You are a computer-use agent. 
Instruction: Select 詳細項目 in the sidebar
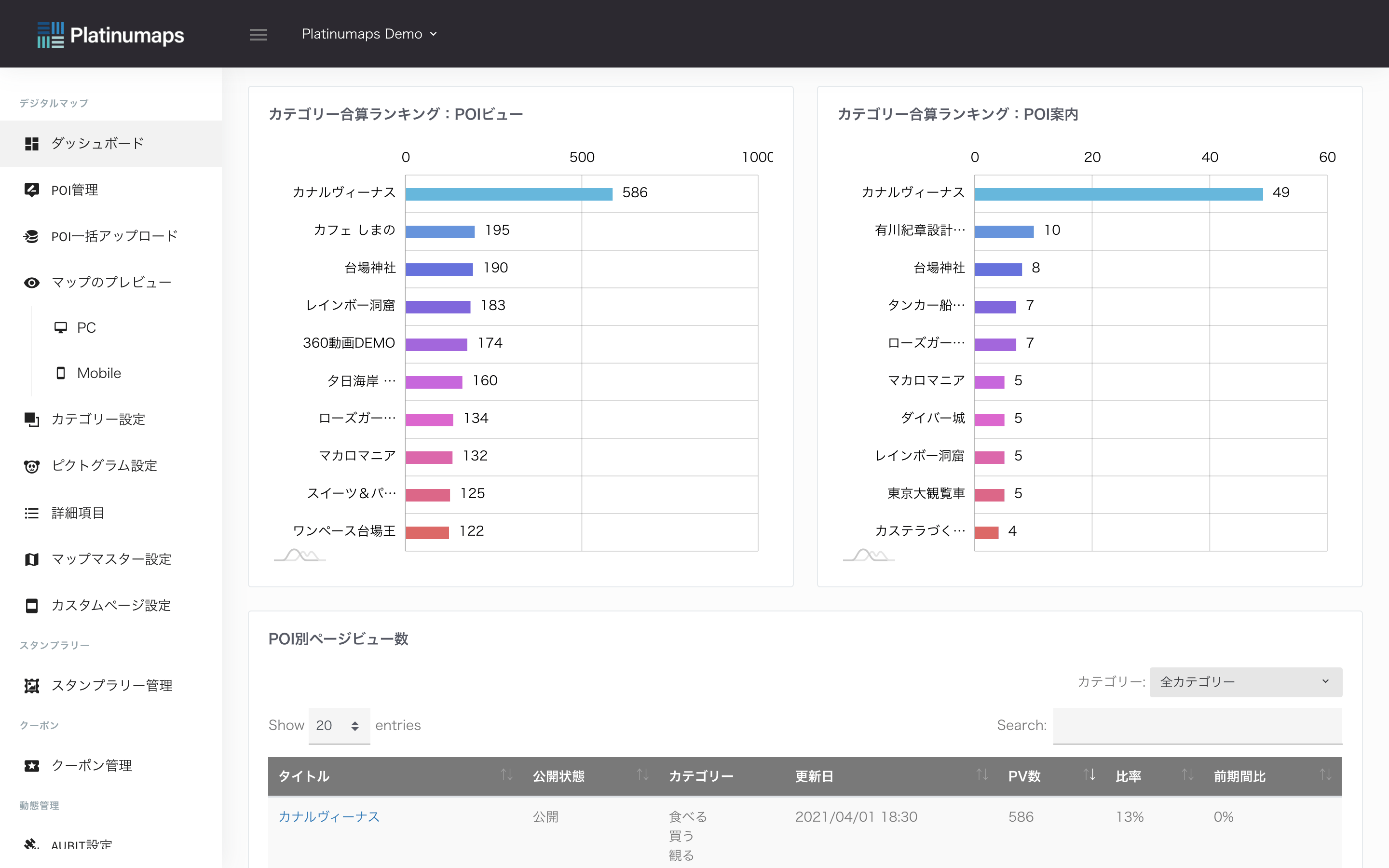point(78,513)
